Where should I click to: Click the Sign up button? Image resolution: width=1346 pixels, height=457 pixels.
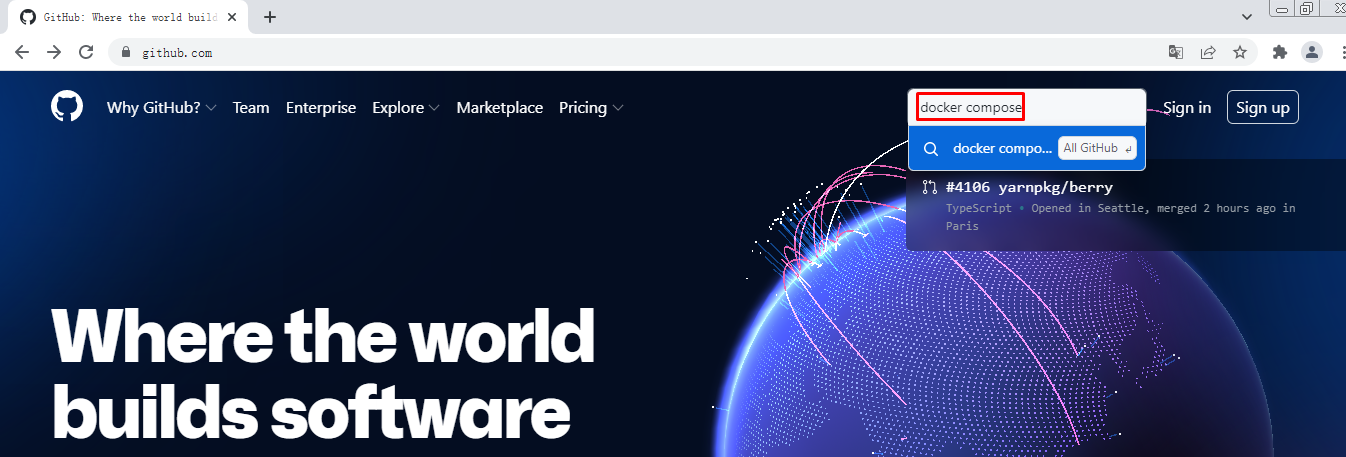coord(1262,108)
